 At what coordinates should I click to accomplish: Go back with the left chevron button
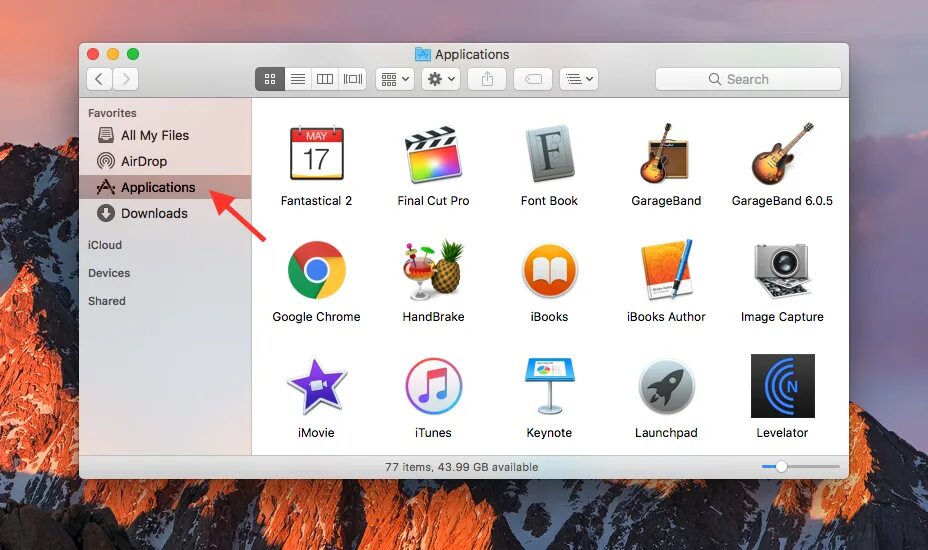[99, 79]
